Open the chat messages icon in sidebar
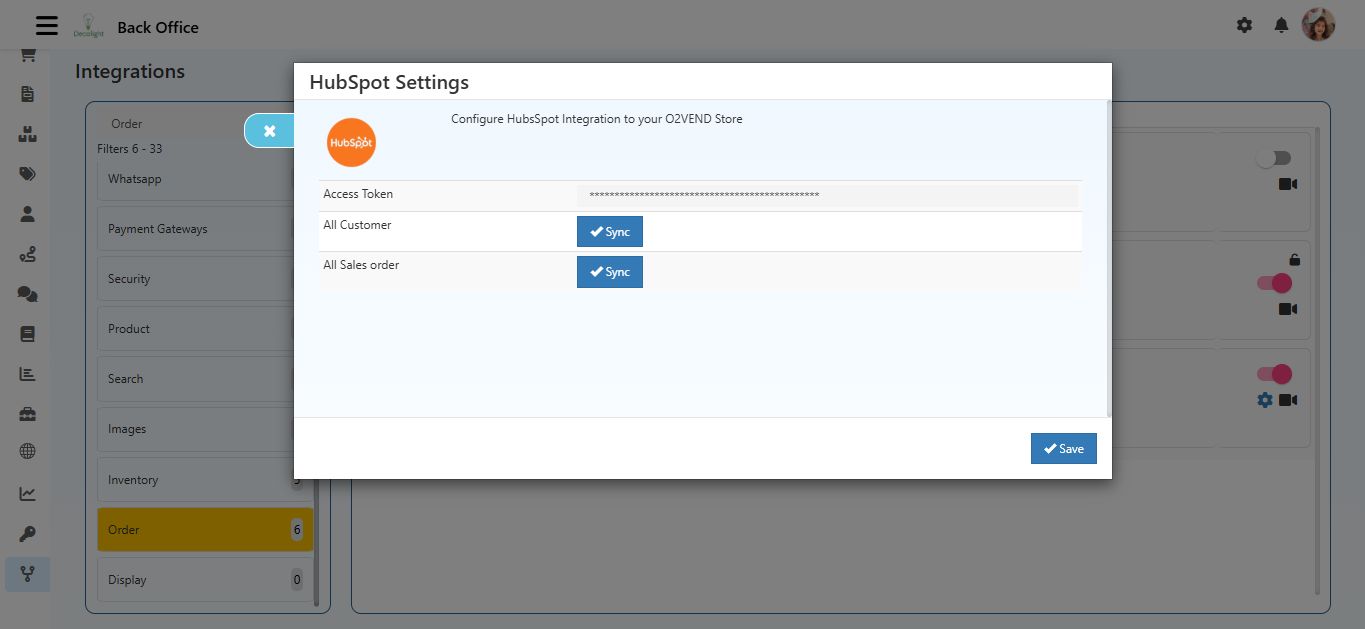The image size is (1365, 629). 27,293
